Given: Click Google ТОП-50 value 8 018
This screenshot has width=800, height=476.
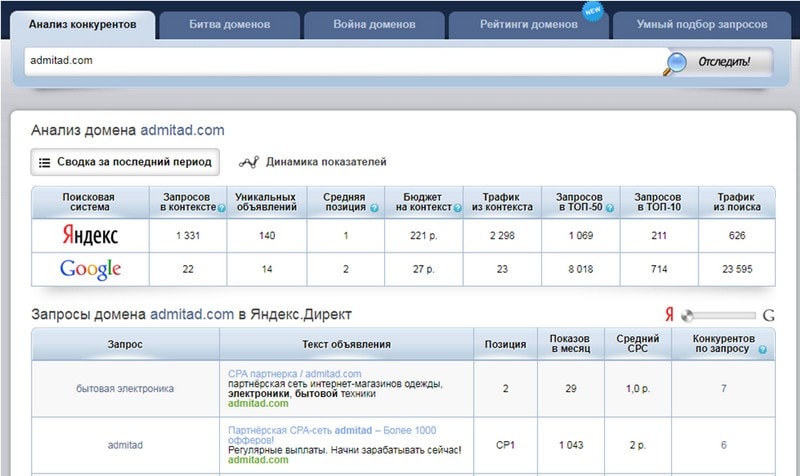Looking at the screenshot, I should coord(581,269).
